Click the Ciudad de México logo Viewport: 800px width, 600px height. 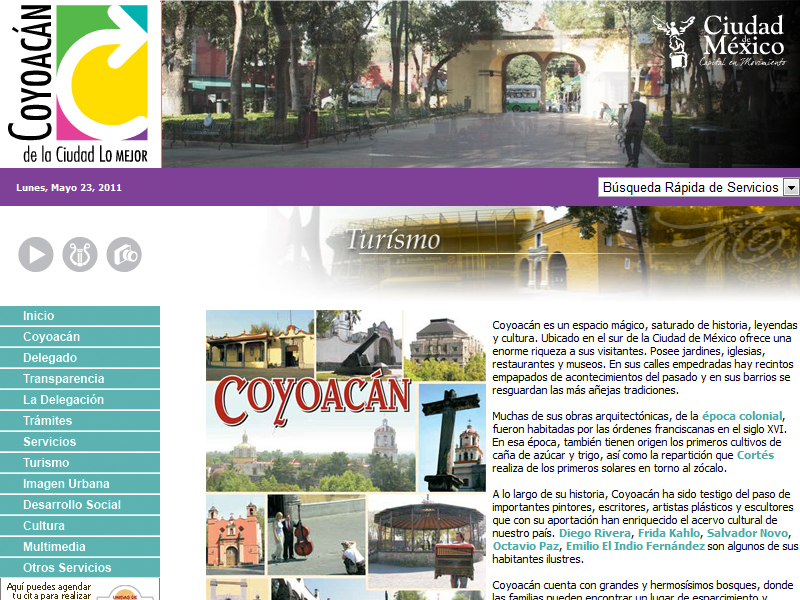pyautogui.click(x=718, y=42)
